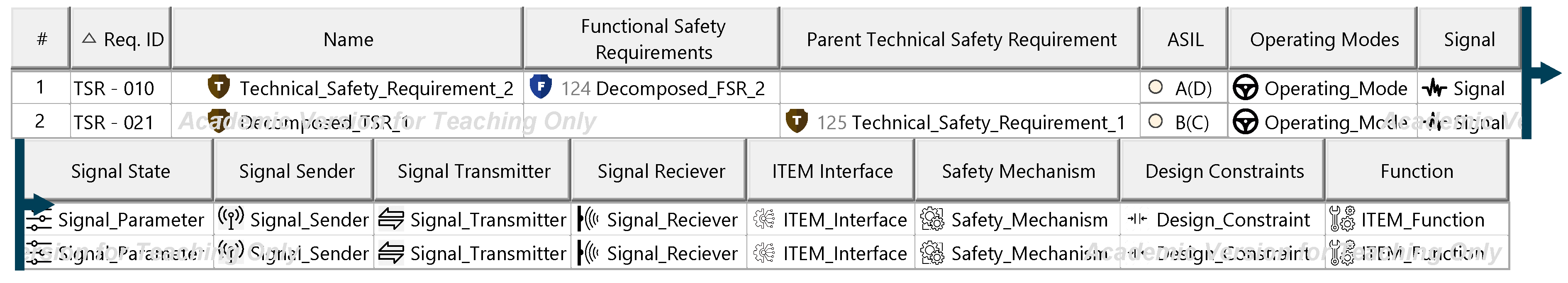This screenshot has width=1568, height=283.
Task: Open the TSR - 010 requirement ID cell
Action: (x=114, y=89)
